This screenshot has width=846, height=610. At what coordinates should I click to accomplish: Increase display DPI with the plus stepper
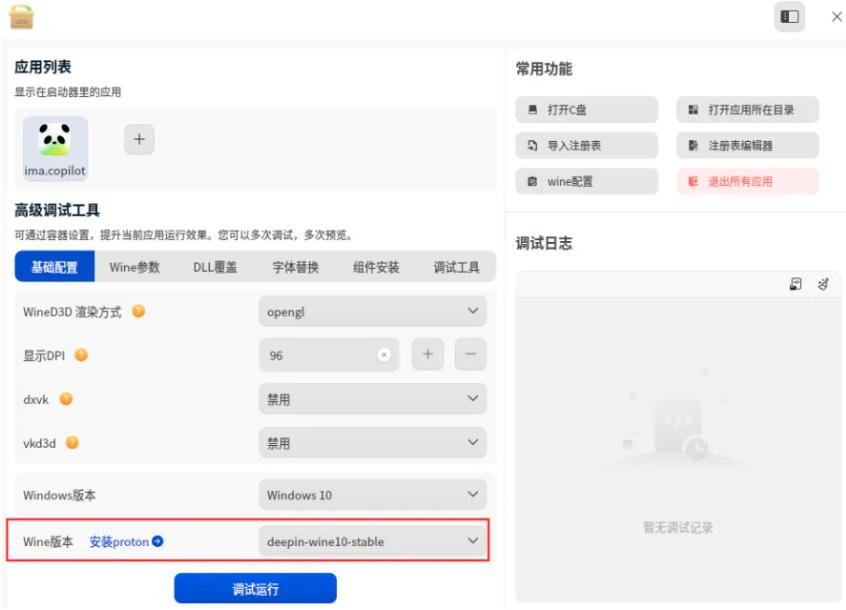[428, 355]
